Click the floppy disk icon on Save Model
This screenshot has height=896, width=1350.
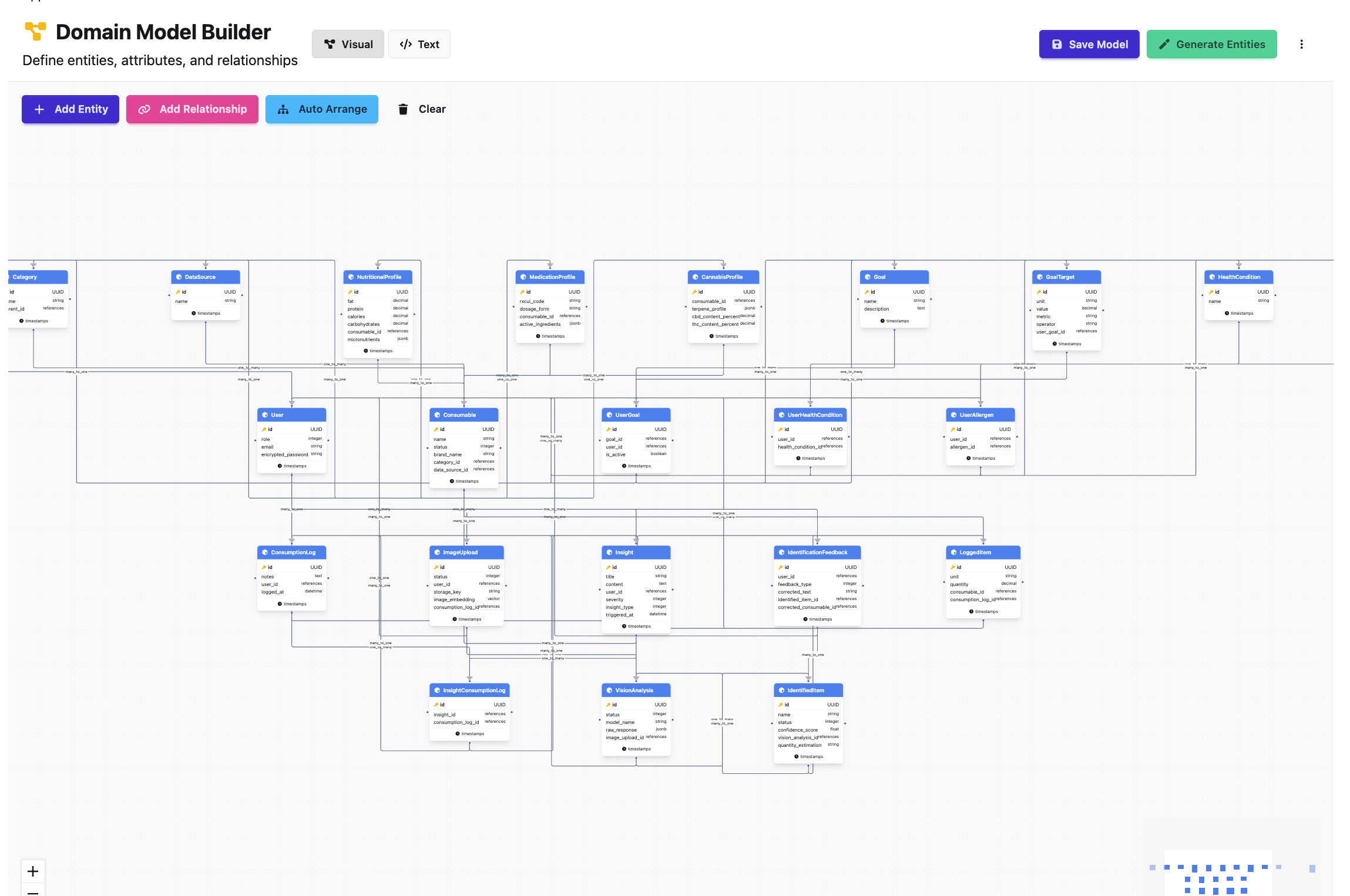[1056, 43]
